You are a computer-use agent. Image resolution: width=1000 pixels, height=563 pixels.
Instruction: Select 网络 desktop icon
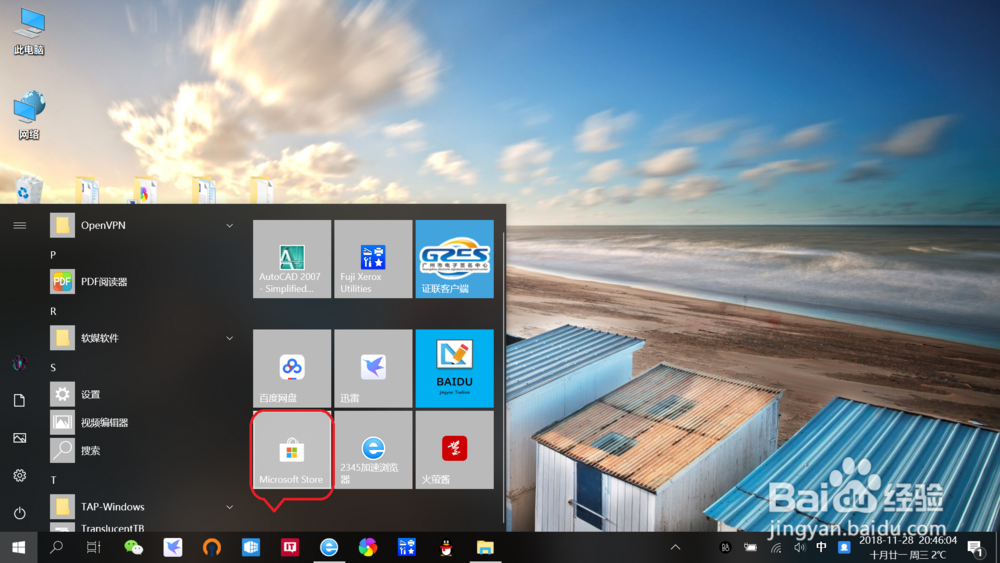(29, 115)
